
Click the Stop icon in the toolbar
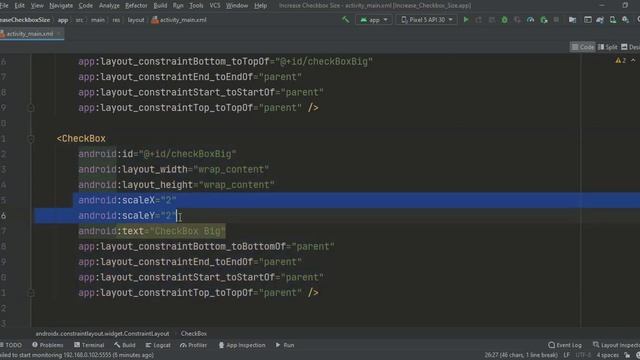point(556,20)
